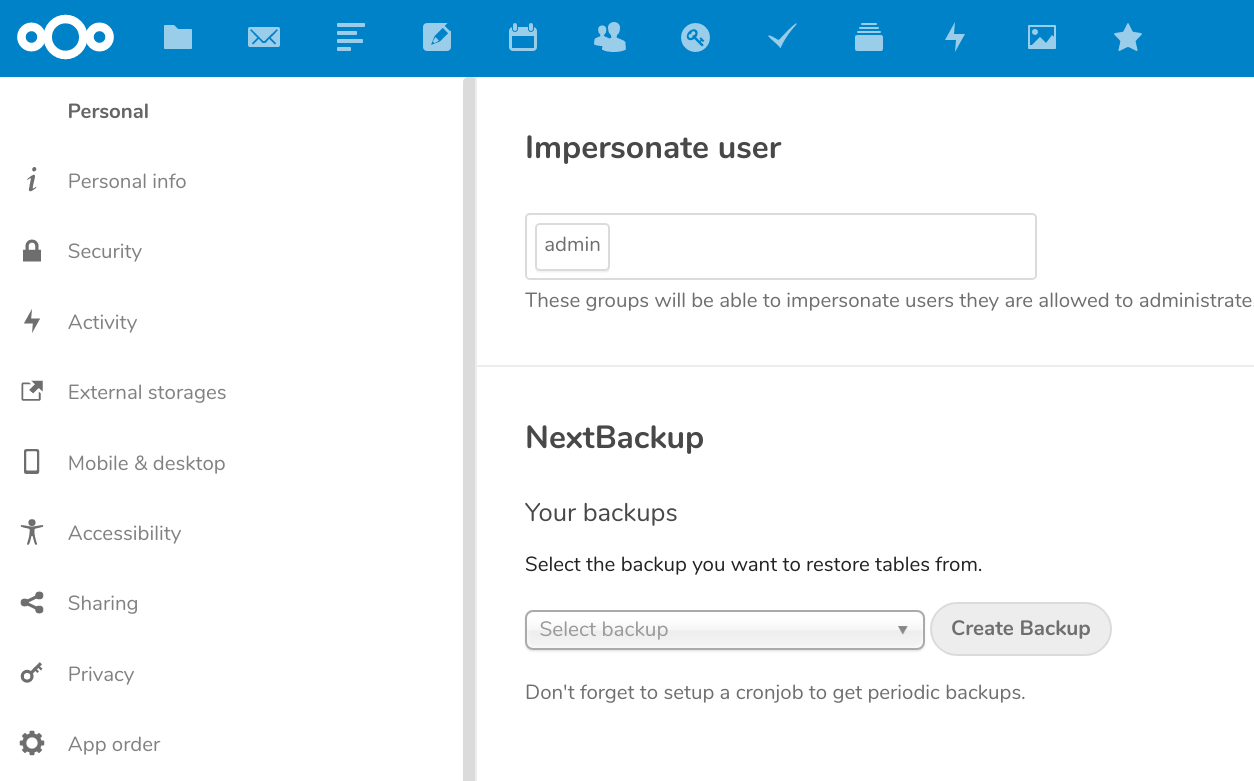Open the Notes pencil icon
The height and width of the screenshot is (781, 1254).
pos(437,38)
